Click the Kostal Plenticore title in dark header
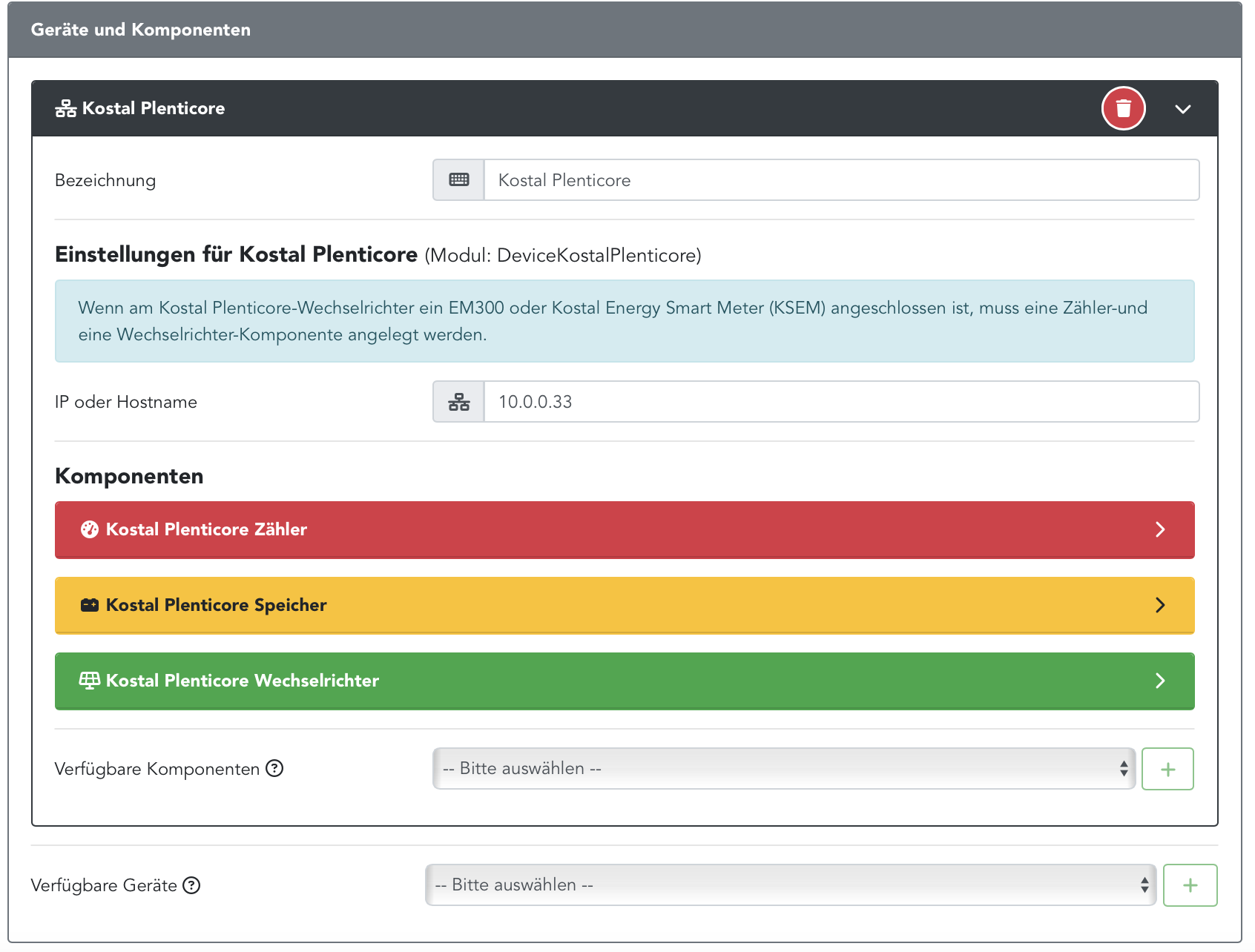 (153, 108)
